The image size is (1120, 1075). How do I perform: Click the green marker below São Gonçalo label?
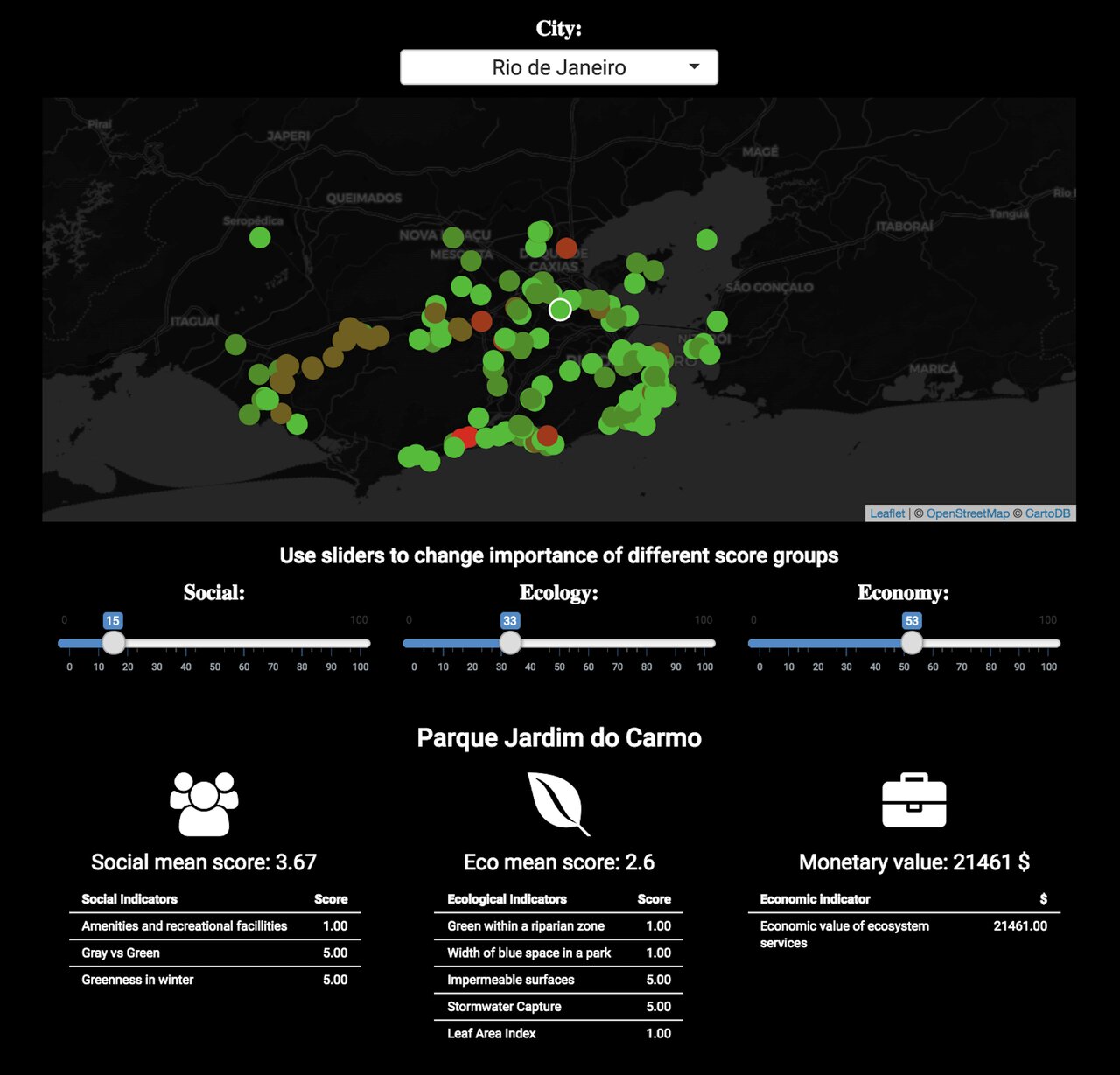[x=717, y=321]
